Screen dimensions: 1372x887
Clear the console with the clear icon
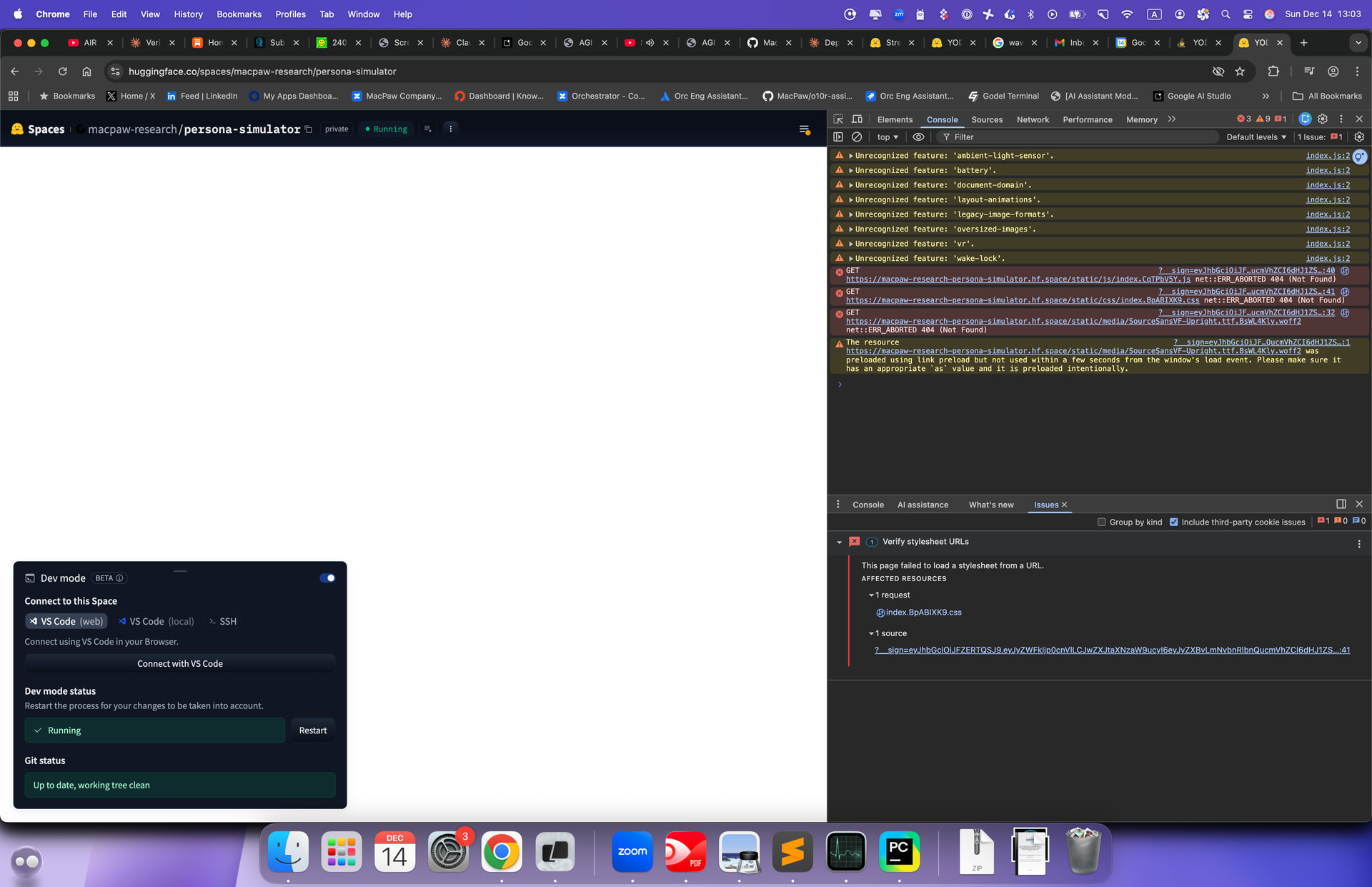[x=857, y=137]
